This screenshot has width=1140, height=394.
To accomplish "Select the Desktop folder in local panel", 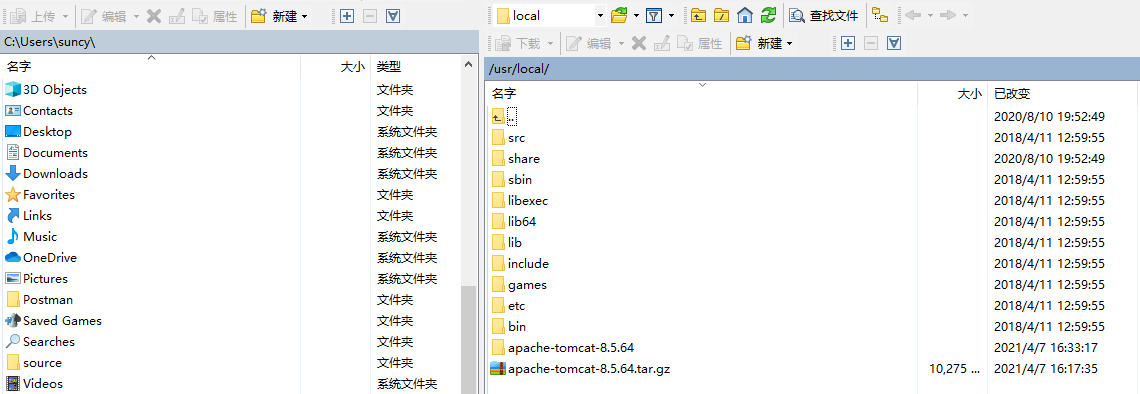I will (x=39, y=132).
